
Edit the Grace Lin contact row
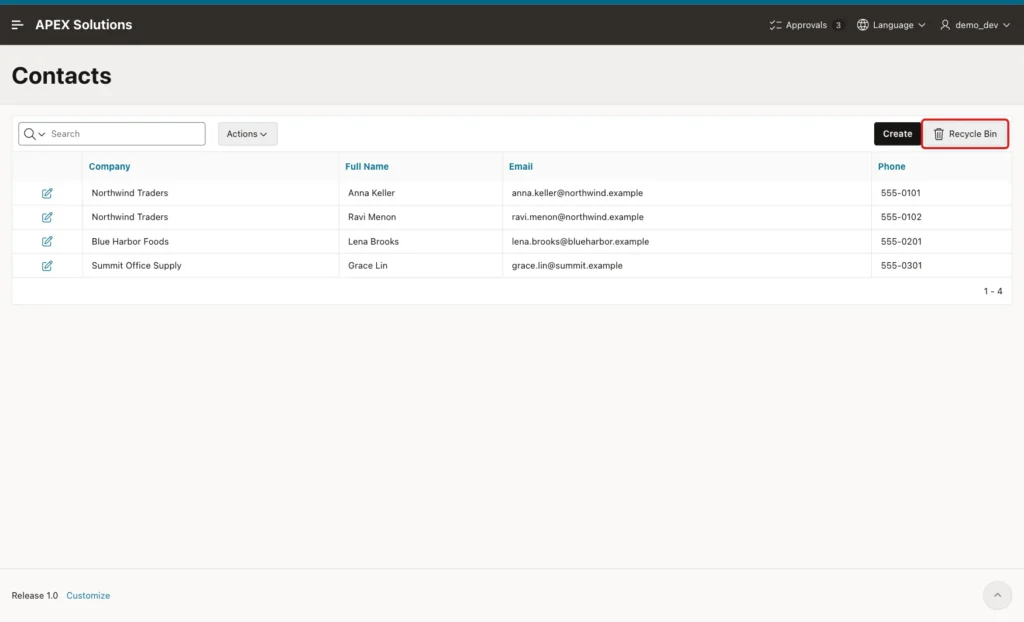pos(47,266)
